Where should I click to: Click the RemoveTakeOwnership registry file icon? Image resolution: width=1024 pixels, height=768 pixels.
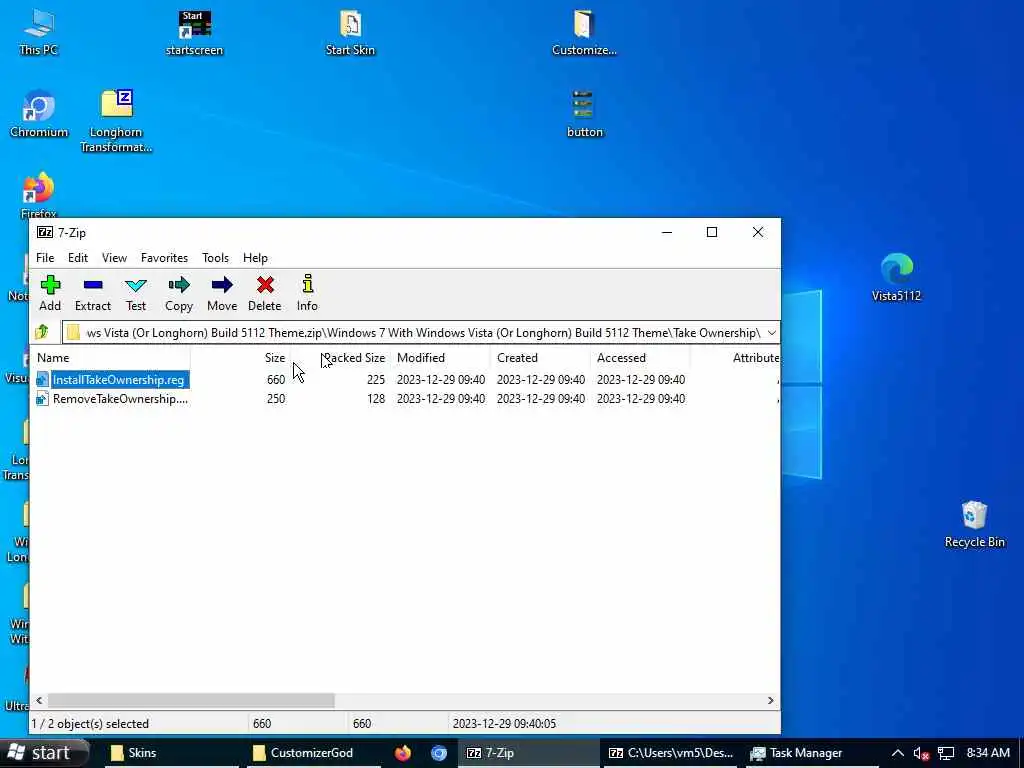(x=42, y=399)
